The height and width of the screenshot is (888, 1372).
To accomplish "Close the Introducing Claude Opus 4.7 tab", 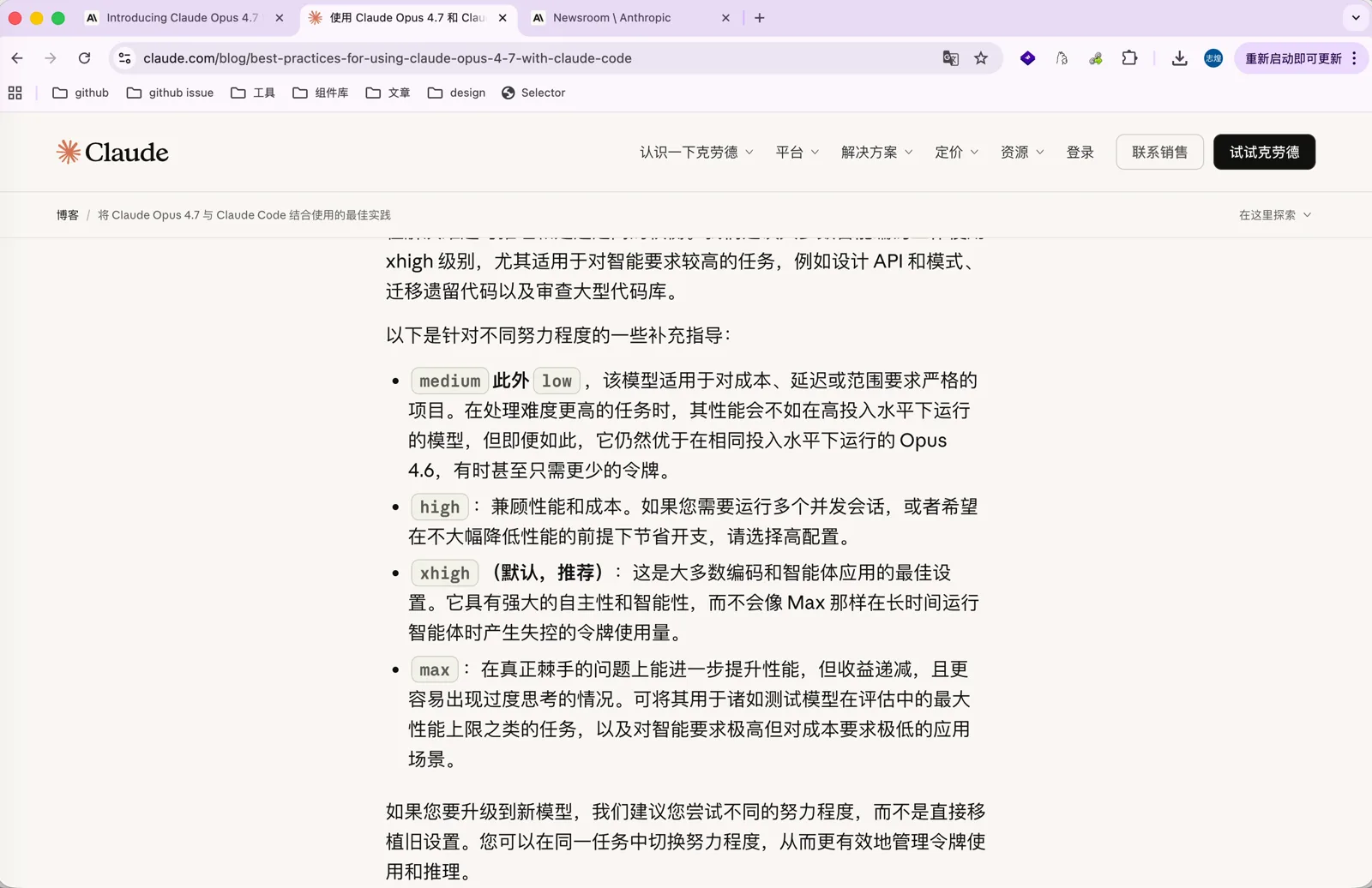I will (280, 18).
